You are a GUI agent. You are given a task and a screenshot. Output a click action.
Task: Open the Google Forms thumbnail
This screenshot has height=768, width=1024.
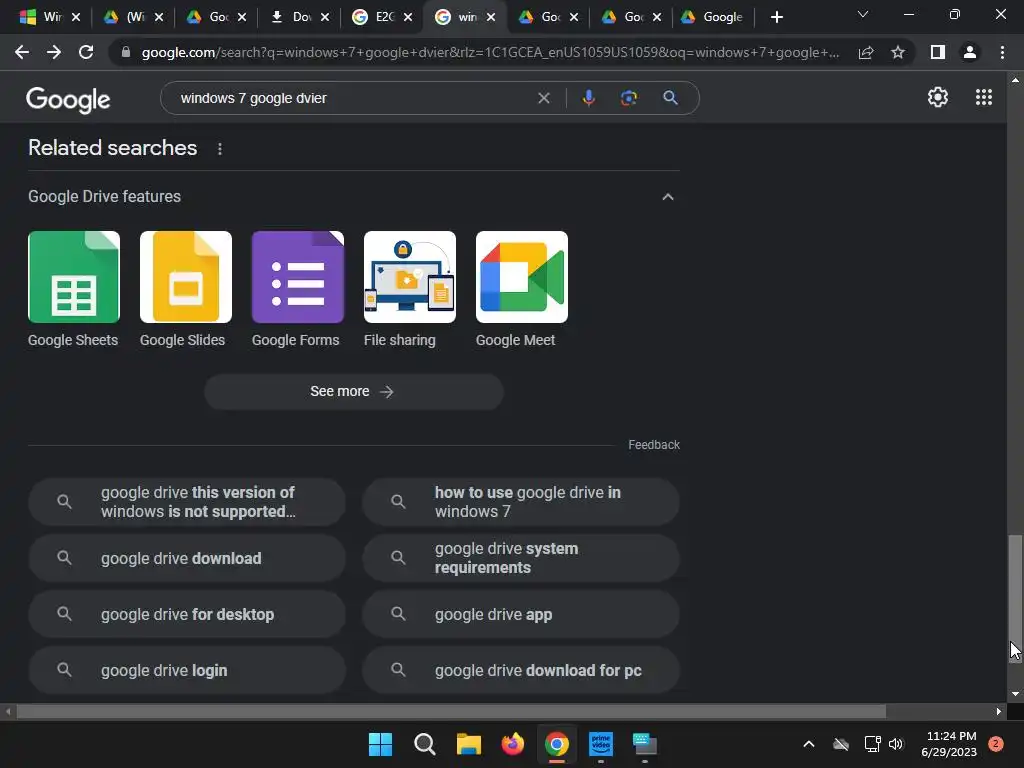tap(298, 277)
